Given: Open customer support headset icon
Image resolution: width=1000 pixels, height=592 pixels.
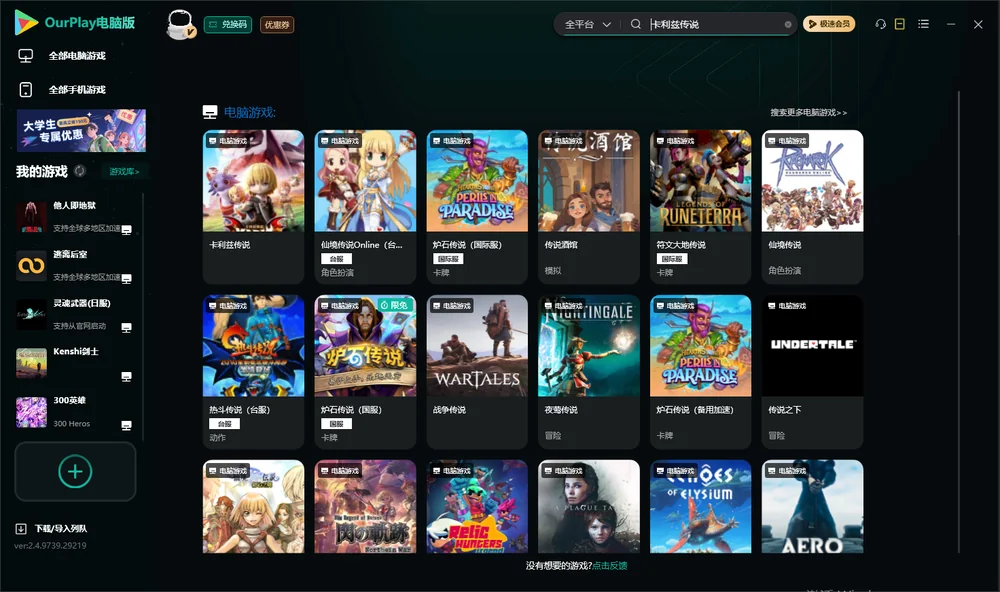Looking at the screenshot, I should pos(880,24).
